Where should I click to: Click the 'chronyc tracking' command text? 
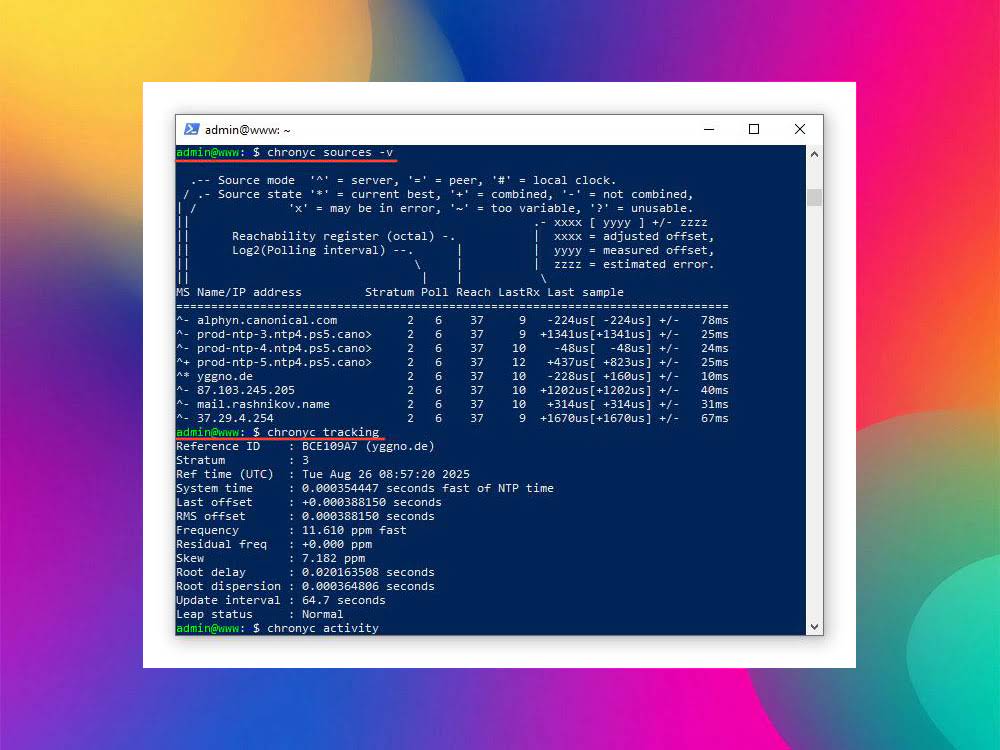click(x=323, y=432)
